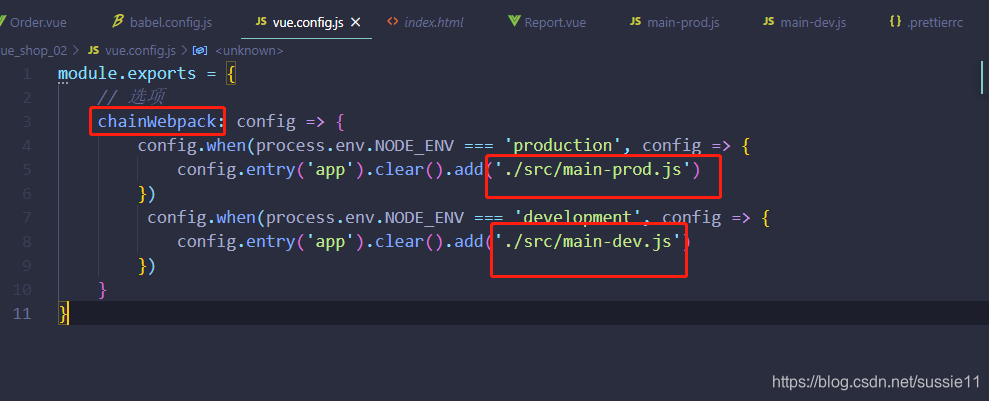
Task: Click the closing brace on line 11
Action: (62, 313)
